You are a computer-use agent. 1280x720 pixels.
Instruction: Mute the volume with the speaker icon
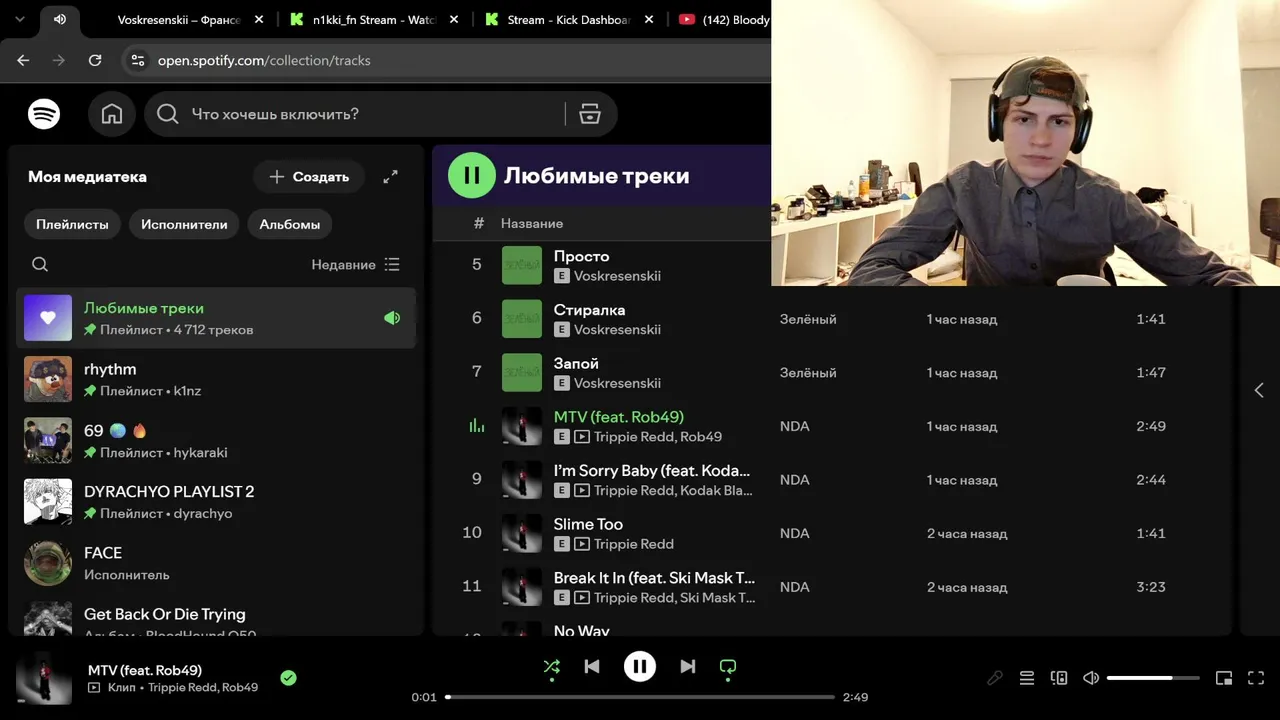[1091, 678]
